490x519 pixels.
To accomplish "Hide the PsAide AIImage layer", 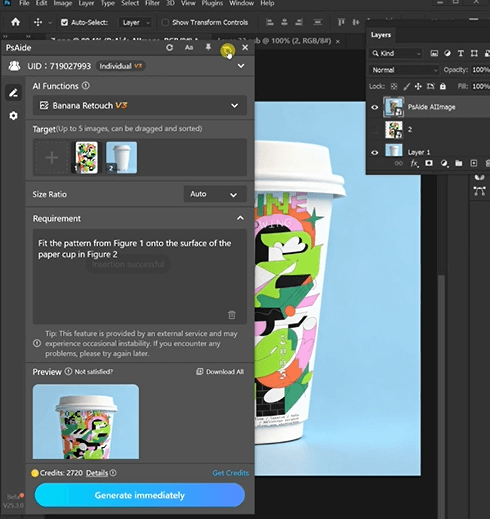I will [375, 107].
